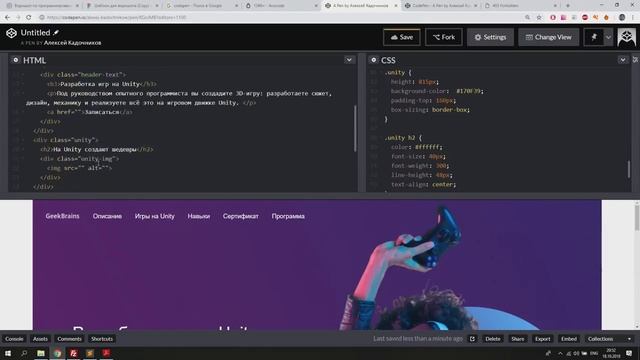The height and width of the screenshot is (360, 640).
Task: Click Chrome icon in taskbar
Action: 57,353
